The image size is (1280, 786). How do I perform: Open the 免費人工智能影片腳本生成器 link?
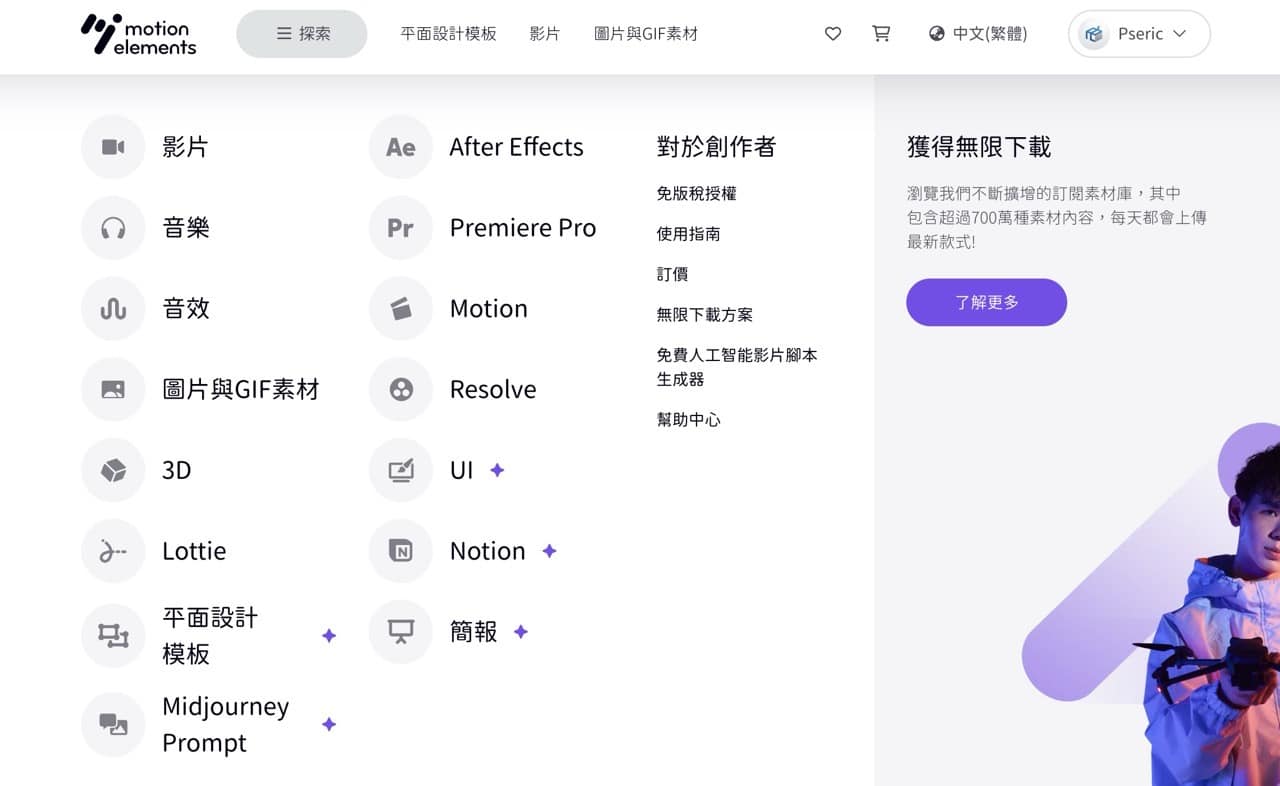[737, 367]
